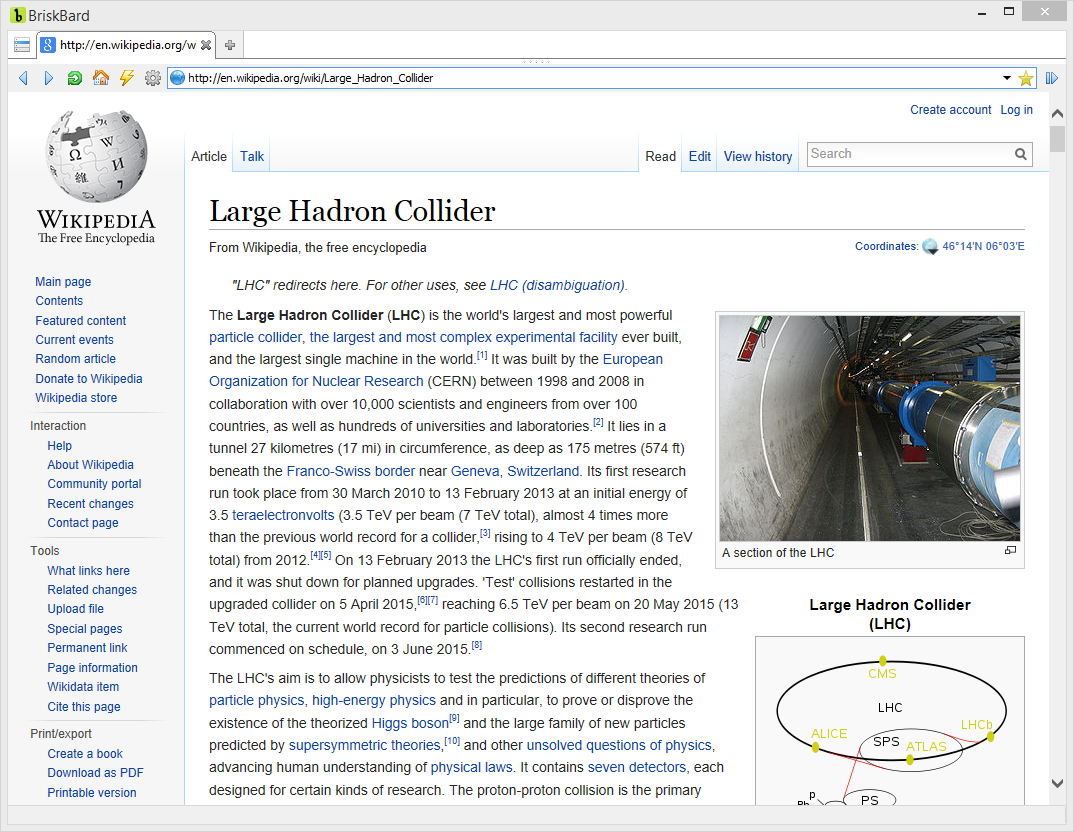Follow the Franco-Swiss border link
1074x832 pixels.
click(351, 471)
